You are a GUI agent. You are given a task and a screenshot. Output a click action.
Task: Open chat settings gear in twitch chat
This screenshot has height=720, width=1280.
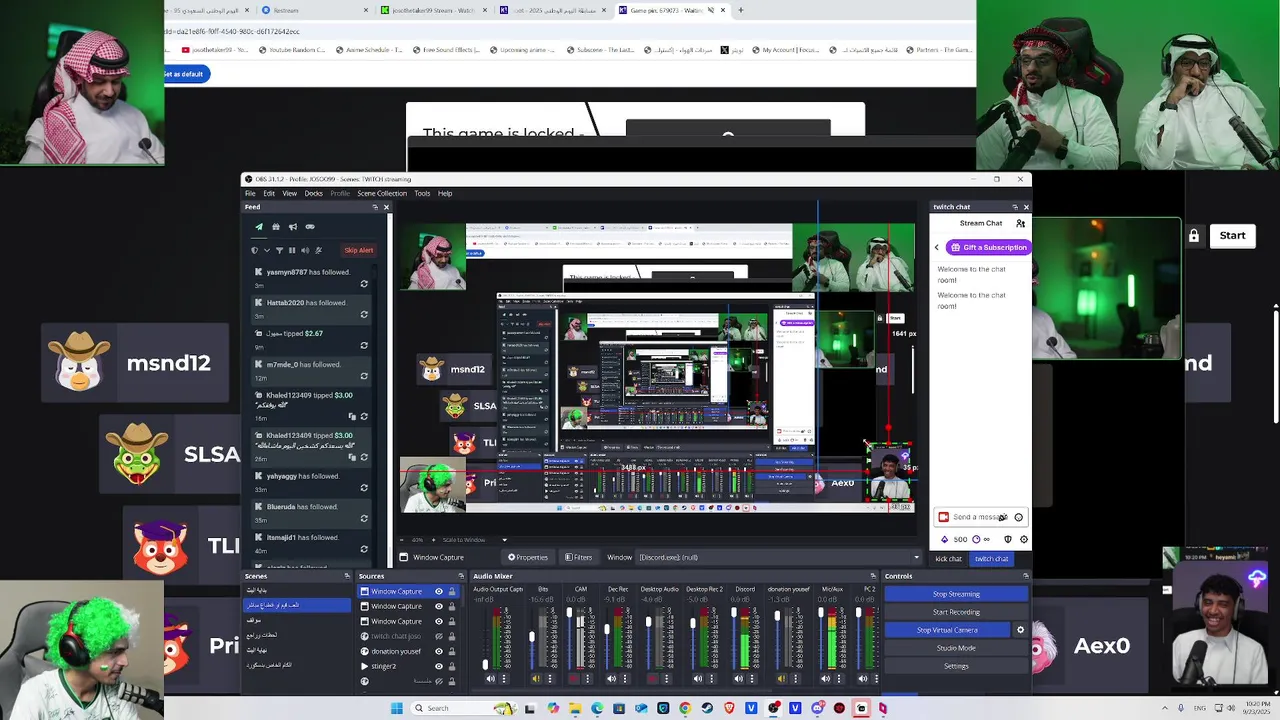(1023, 540)
